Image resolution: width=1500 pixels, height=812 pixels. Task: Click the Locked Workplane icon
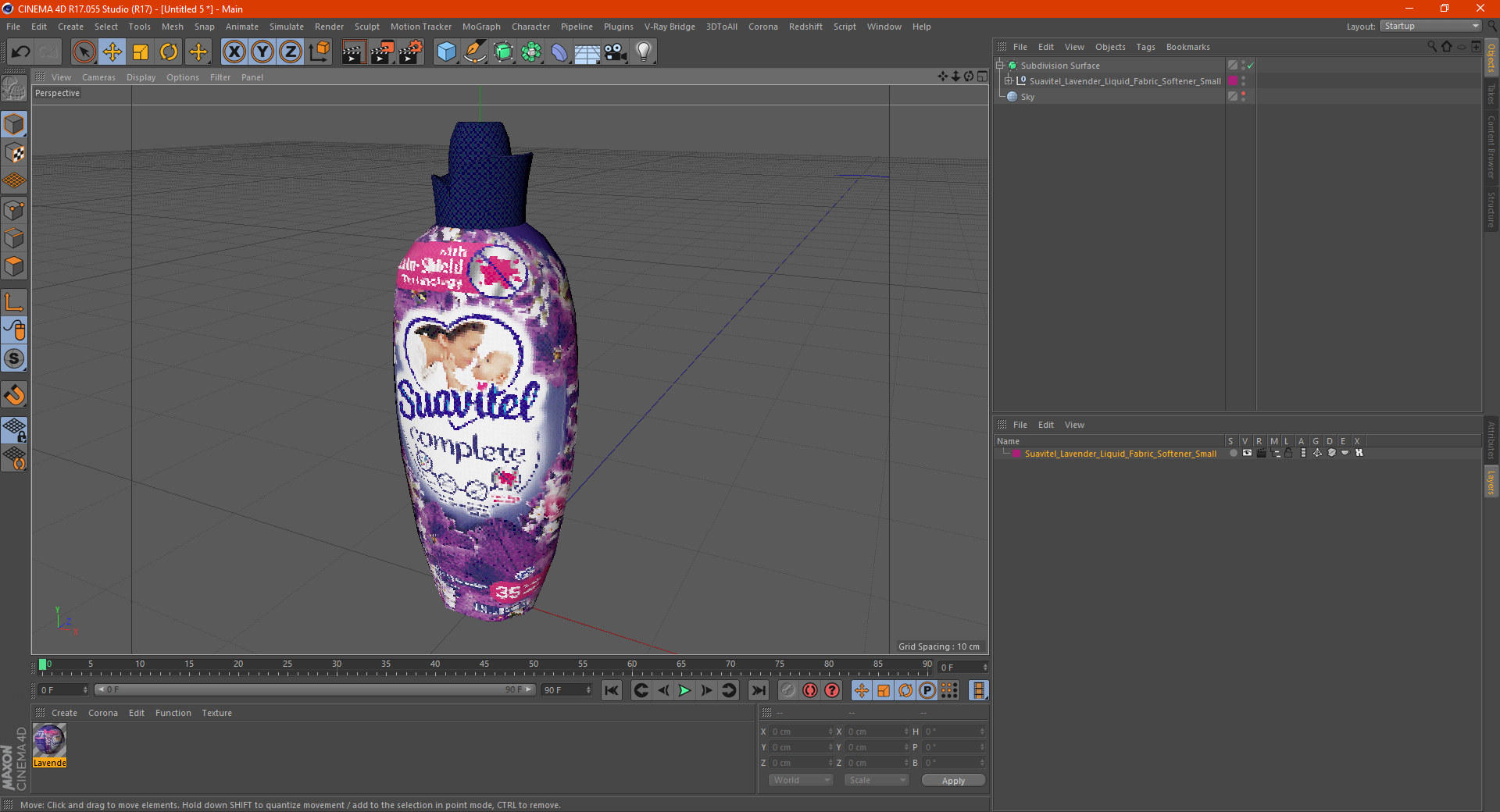pos(14,429)
